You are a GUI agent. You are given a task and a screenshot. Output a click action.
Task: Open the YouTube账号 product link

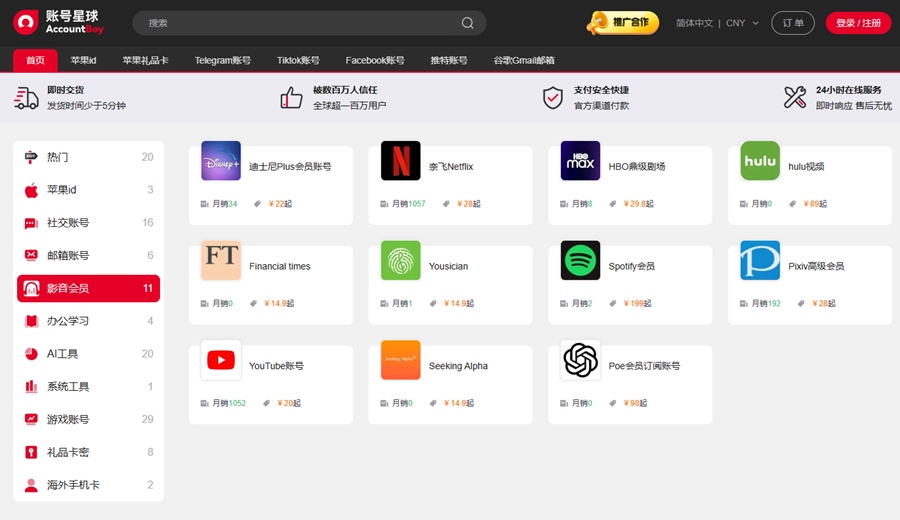click(x=276, y=366)
